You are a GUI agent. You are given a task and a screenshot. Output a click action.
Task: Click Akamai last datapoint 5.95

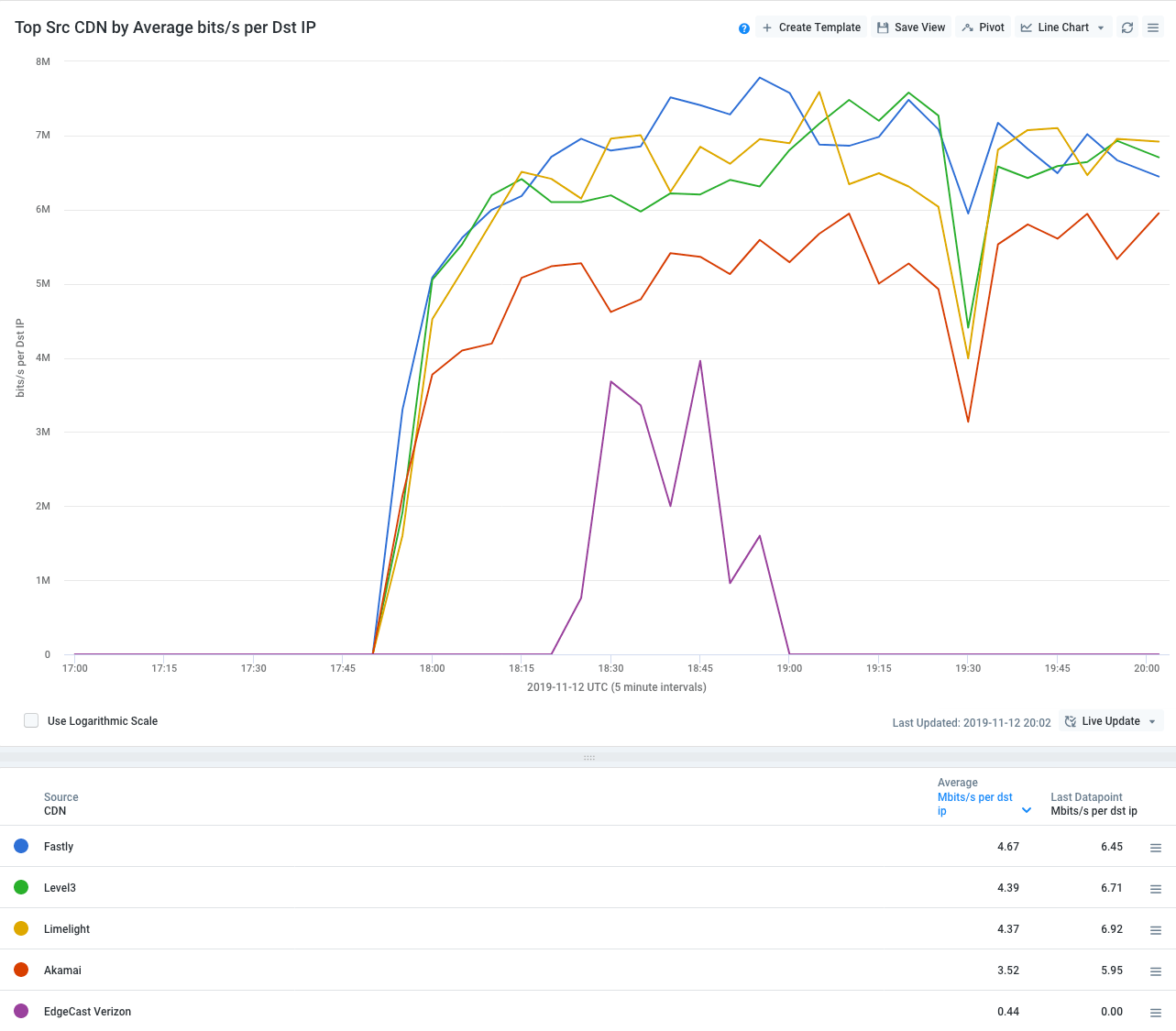1112,971
